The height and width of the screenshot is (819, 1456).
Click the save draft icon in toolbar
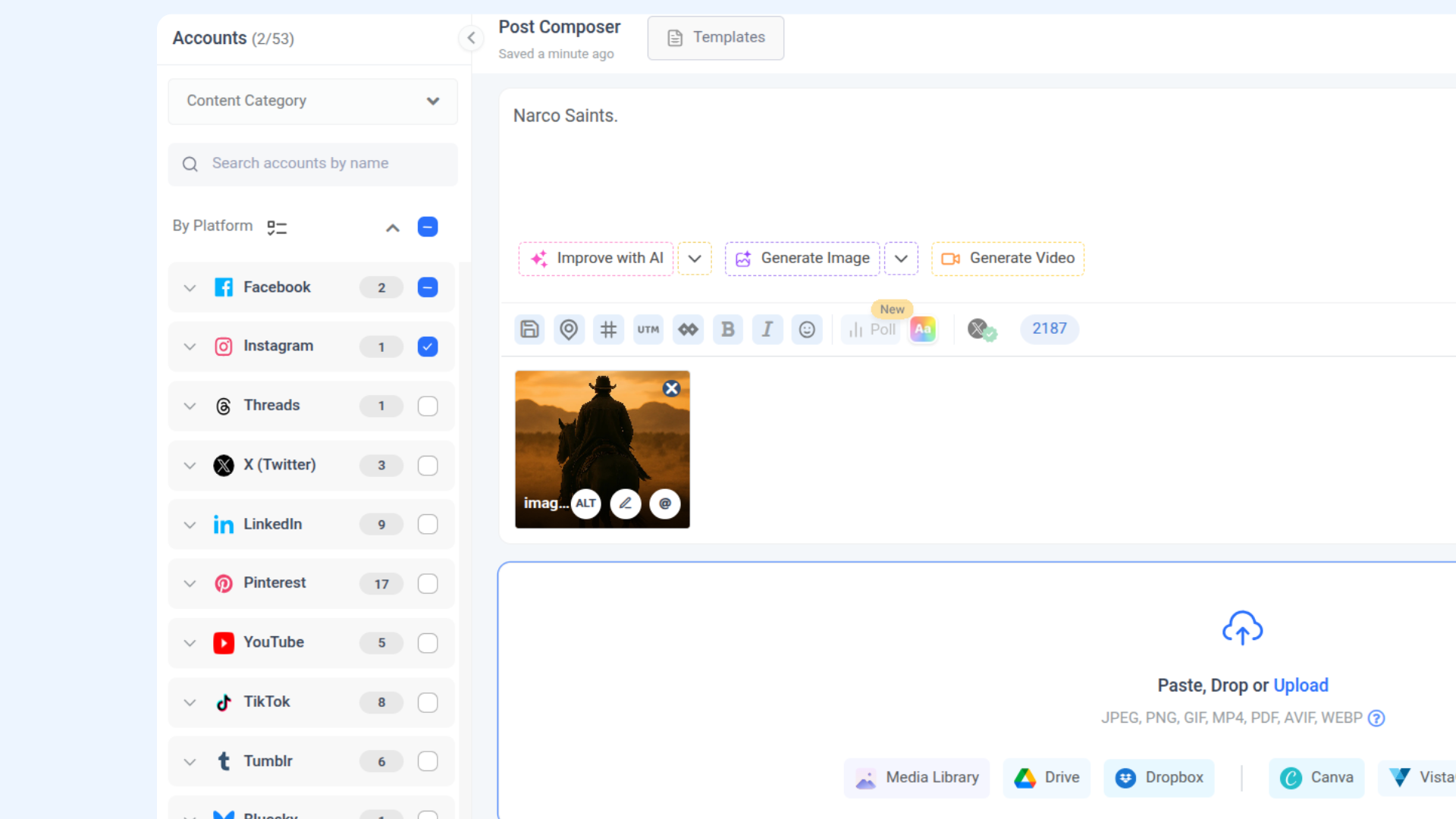click(529, 329)
